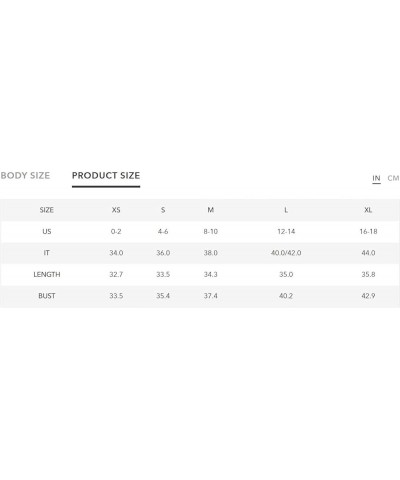
Task: Select the L column header
Action: pos(286,210)
